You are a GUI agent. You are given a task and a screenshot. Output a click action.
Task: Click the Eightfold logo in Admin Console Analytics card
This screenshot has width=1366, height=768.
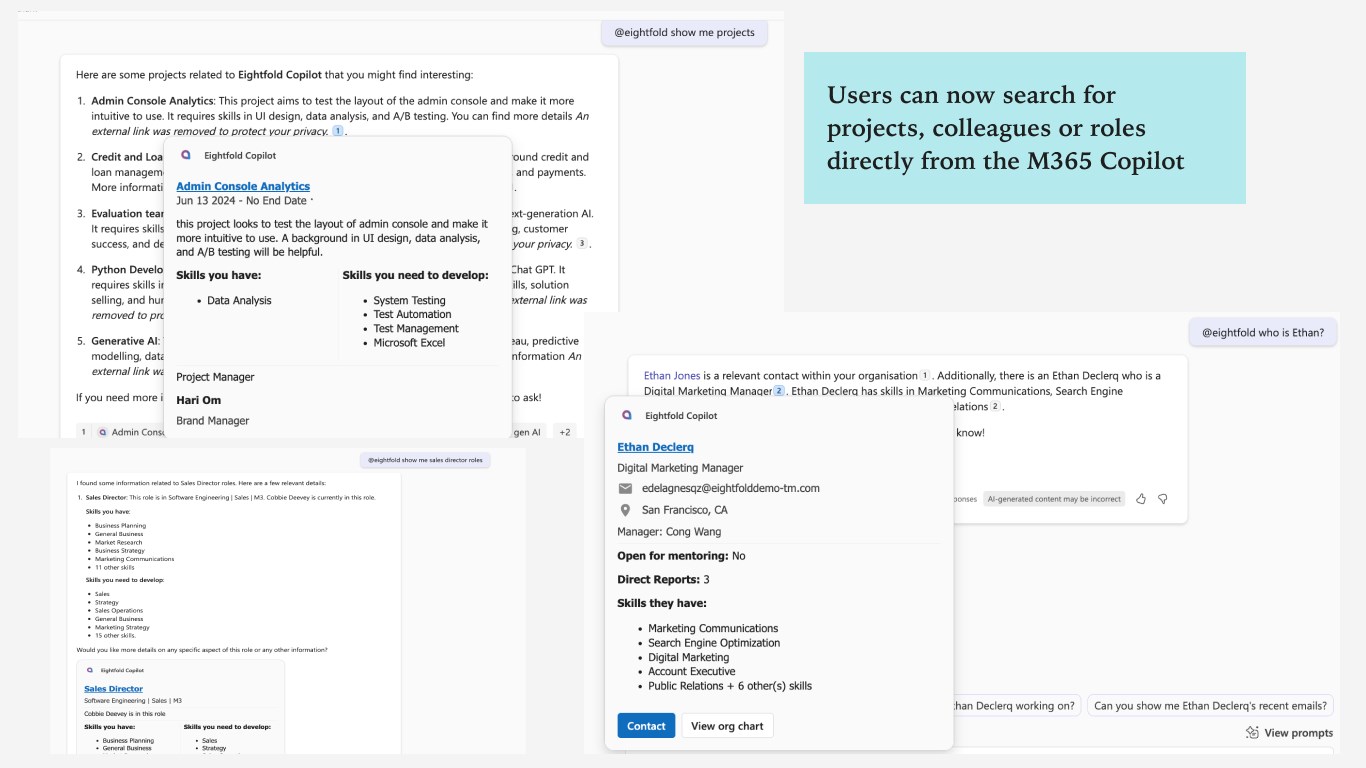pos(185,155)
